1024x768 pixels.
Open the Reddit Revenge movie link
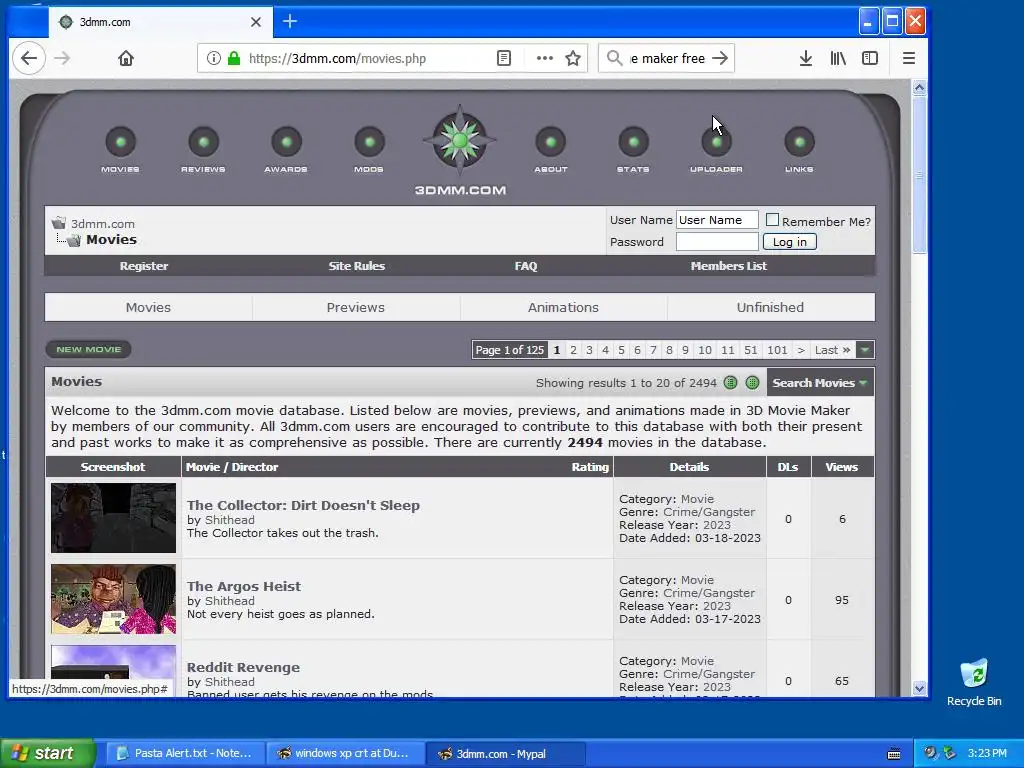[243, 667]
